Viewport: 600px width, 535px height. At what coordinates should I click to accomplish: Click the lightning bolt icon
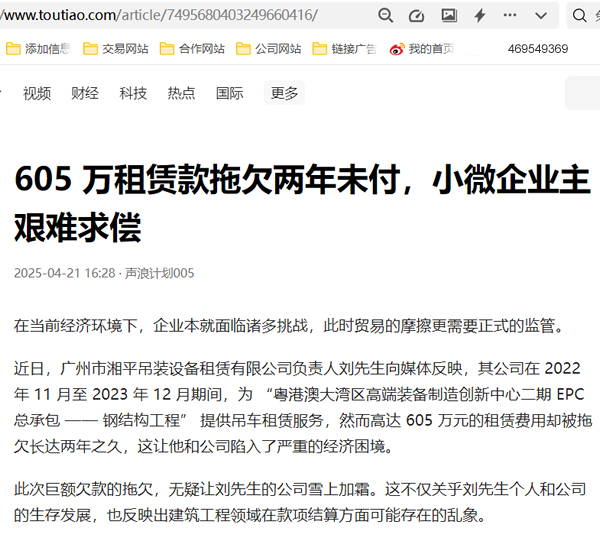coord(480,15)
